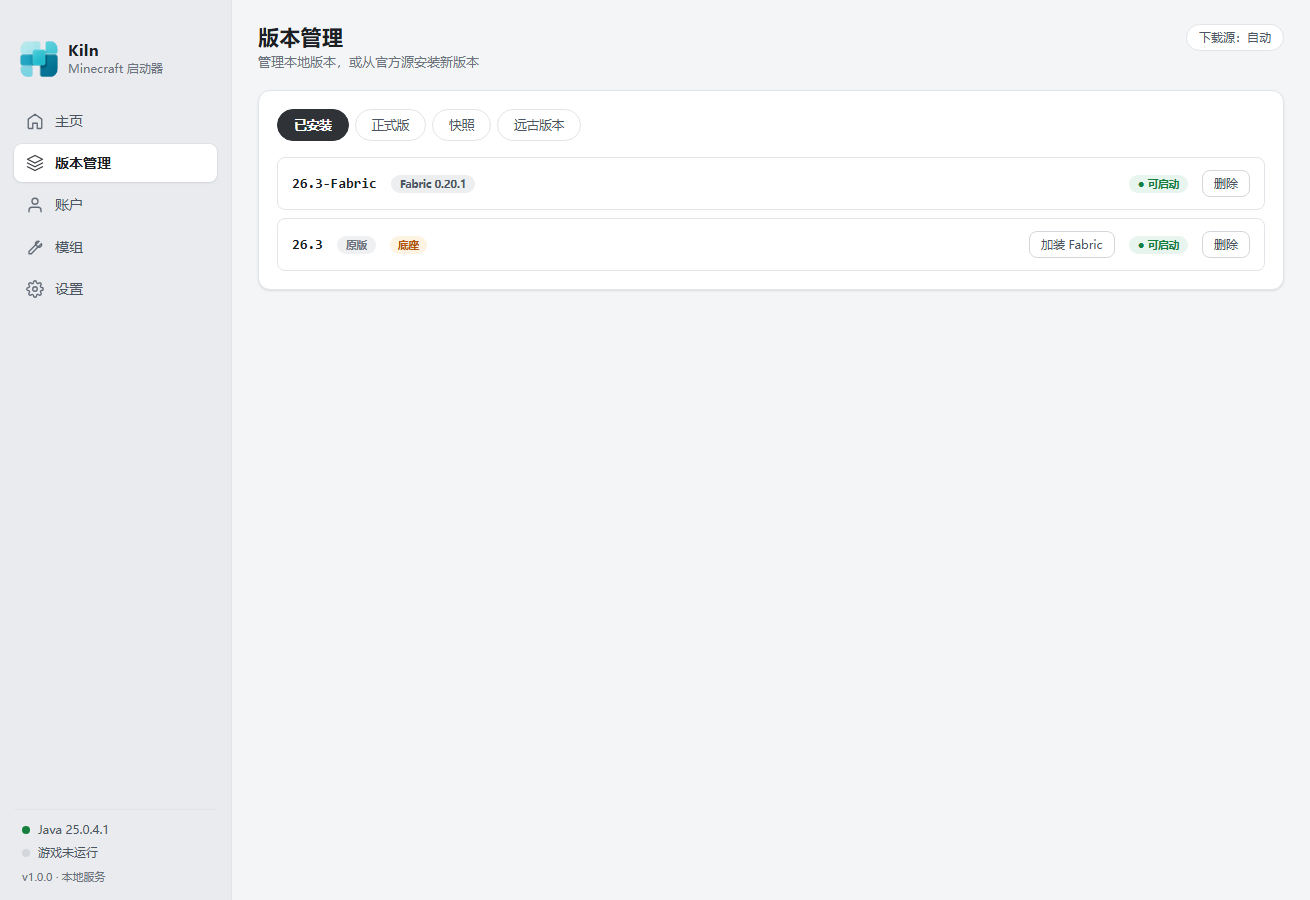The width and height of the screenshot is (1310, 900).
Task: Click the 26.3 version name
Action: coord(307,245)
